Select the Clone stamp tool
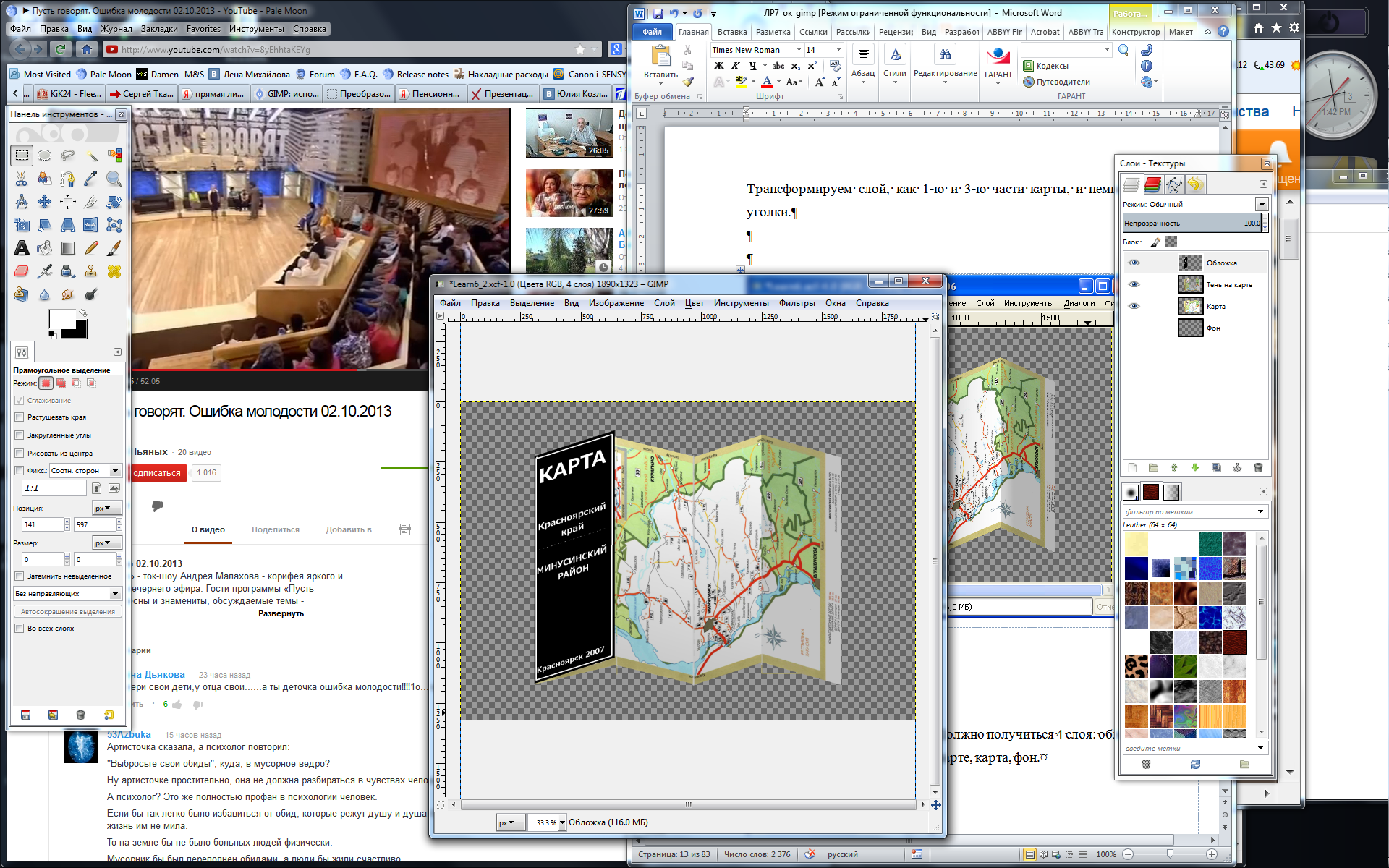Image resolution: width=1389 pixels, height=868 pixels. (91, 271)
